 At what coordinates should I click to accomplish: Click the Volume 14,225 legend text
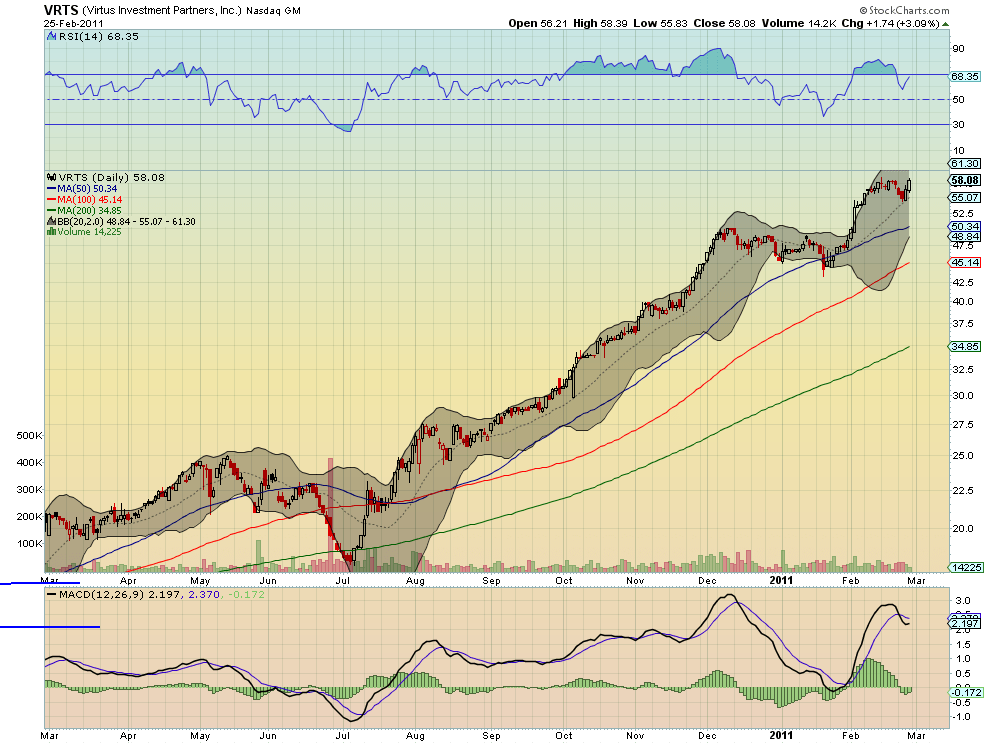coord(90,232)
